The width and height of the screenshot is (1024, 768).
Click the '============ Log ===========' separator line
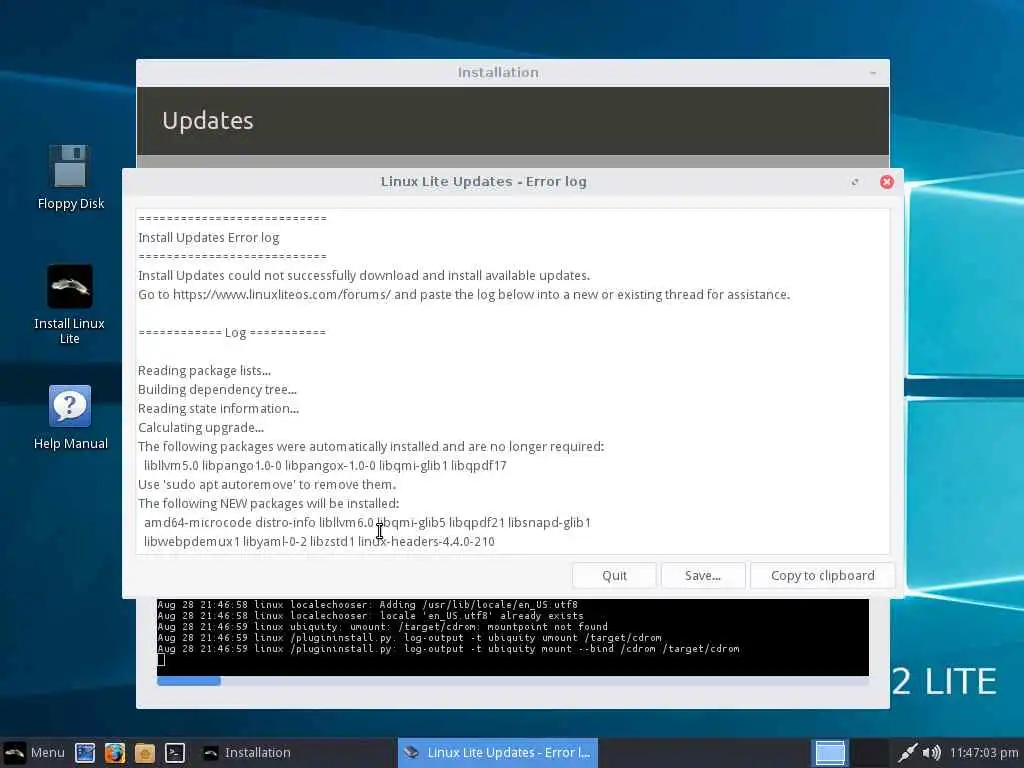[232, 332]
